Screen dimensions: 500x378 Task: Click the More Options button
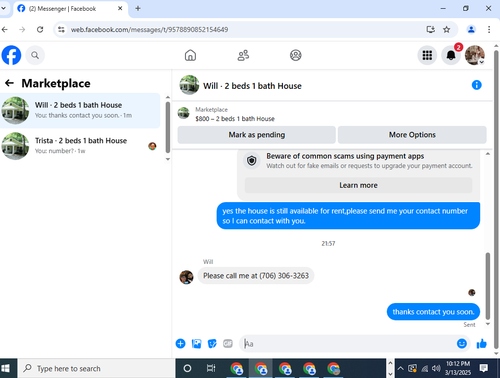coord(412,135)
